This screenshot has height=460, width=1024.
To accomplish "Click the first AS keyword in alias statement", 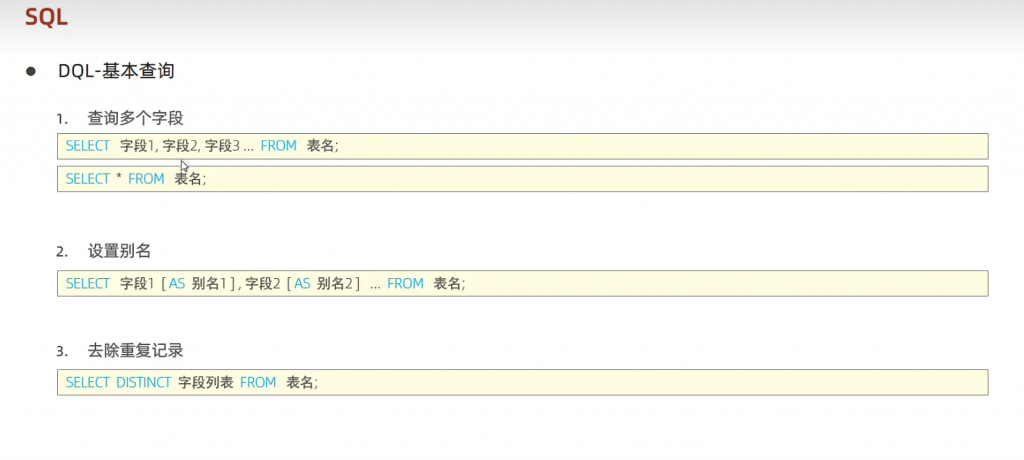I will (x=177, y=284).
